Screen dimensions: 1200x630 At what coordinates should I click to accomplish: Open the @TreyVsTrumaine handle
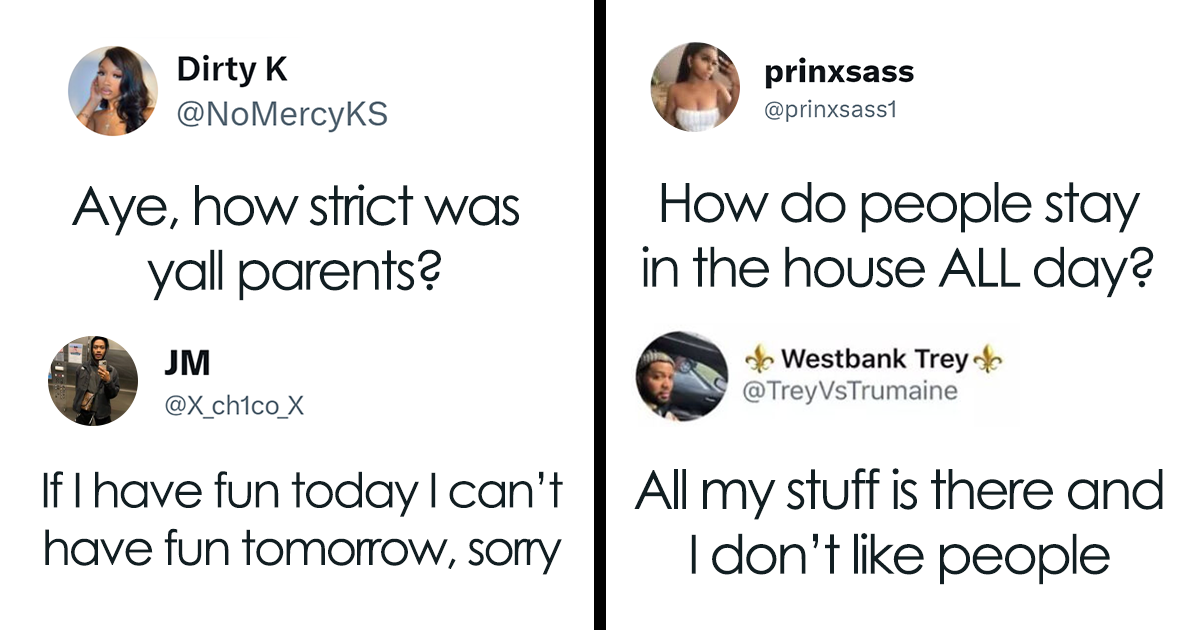coord(851,391)
